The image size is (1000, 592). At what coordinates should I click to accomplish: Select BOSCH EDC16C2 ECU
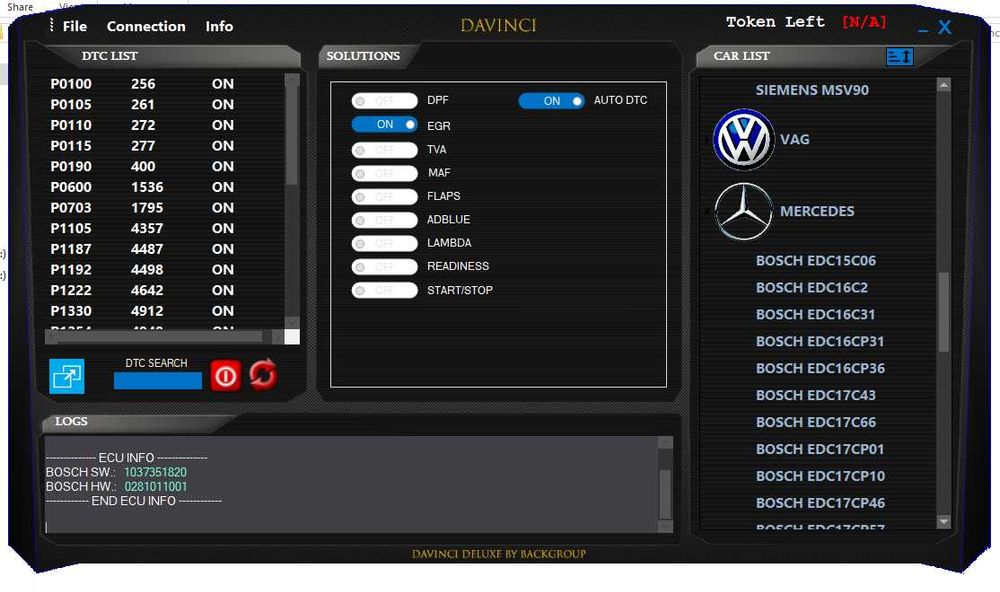(811, 287)
